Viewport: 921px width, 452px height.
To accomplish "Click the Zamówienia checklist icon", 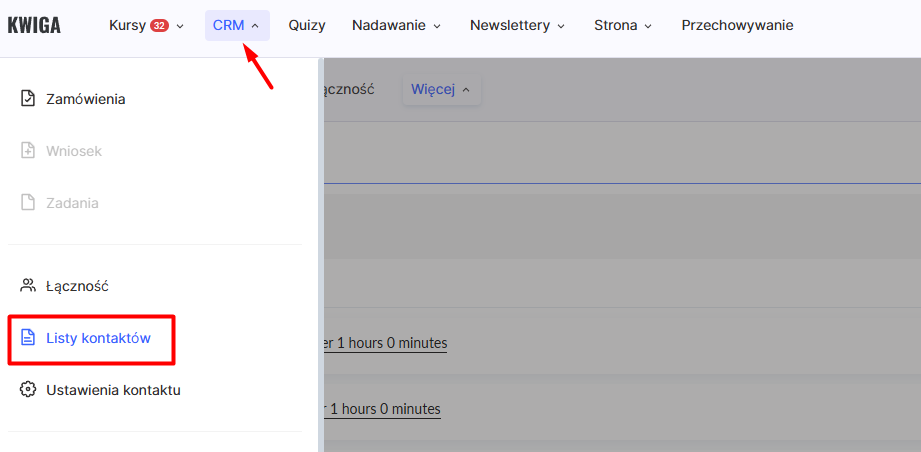I will coord(28,99).
